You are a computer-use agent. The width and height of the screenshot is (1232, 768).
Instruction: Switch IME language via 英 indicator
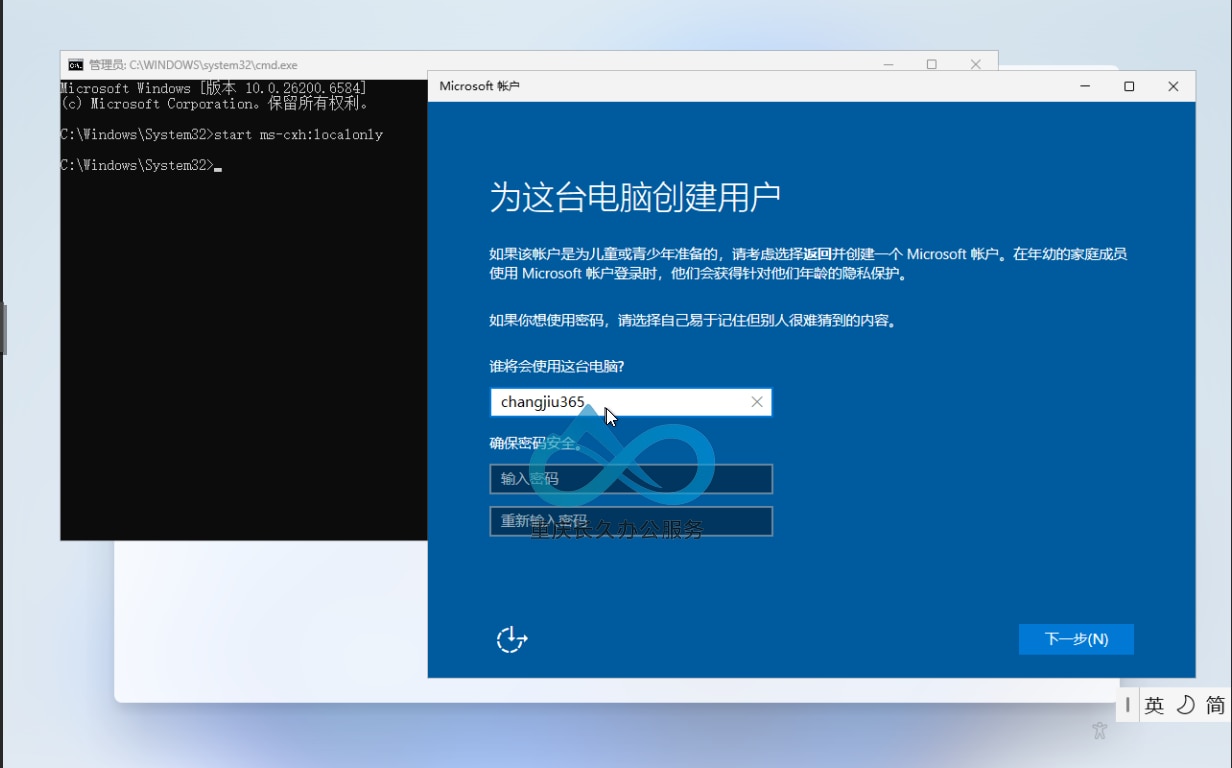pos(1154,705)
